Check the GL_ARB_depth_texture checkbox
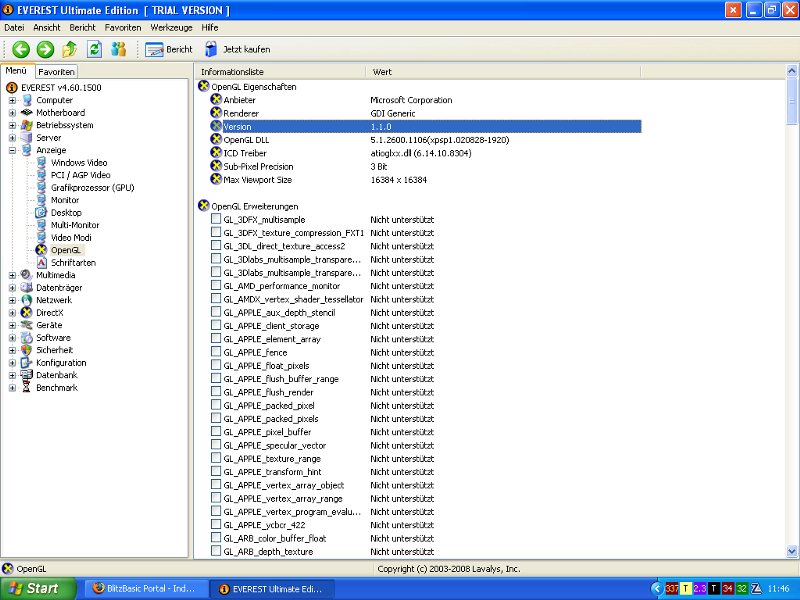The height and width of the screenshot is (600, 800). (x=216, y=551)
